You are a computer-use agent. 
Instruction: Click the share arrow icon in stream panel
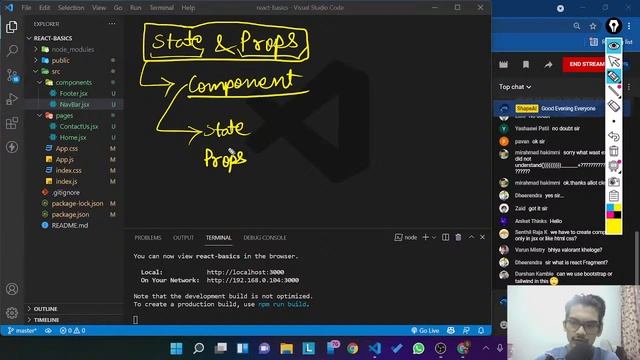pos(548,64)
